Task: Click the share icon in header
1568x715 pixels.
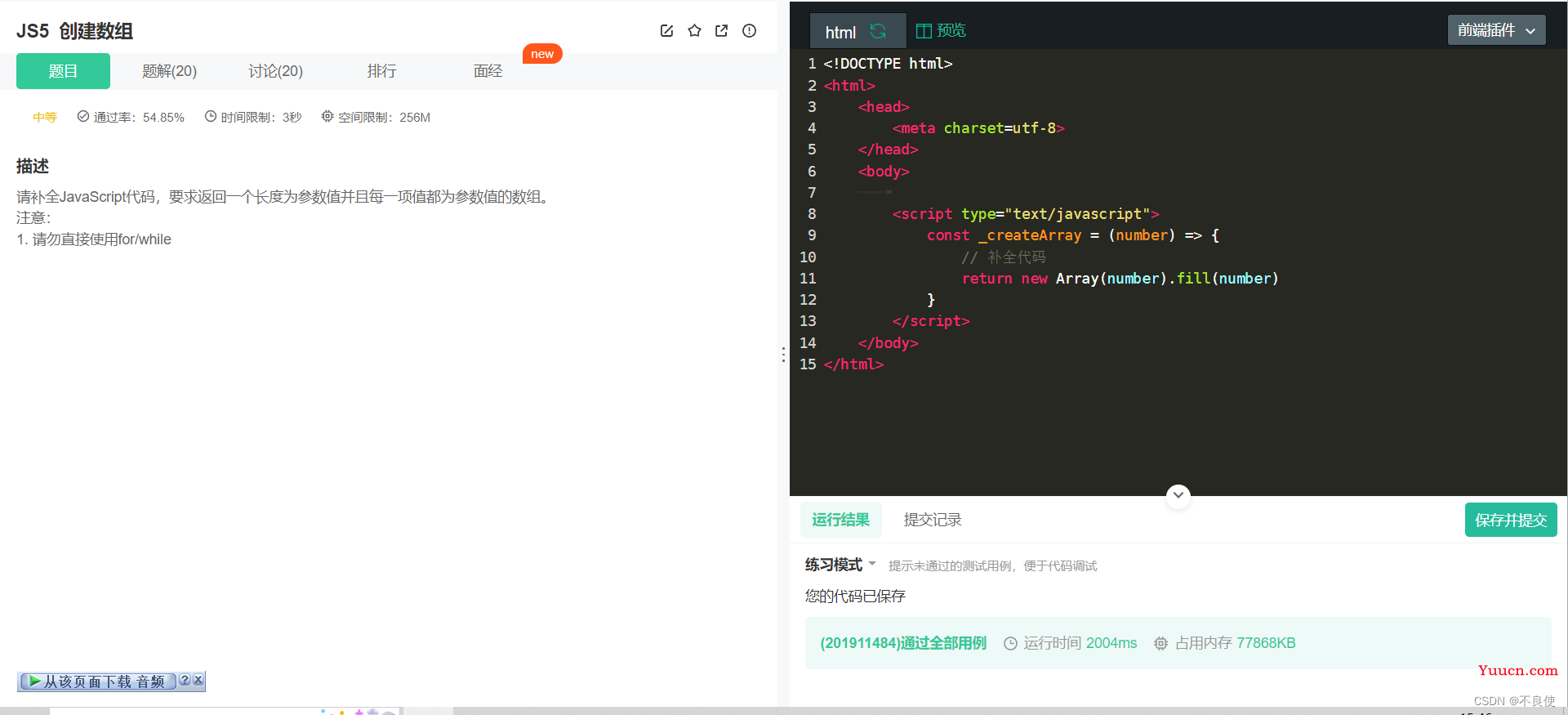Action: (721, 31)
